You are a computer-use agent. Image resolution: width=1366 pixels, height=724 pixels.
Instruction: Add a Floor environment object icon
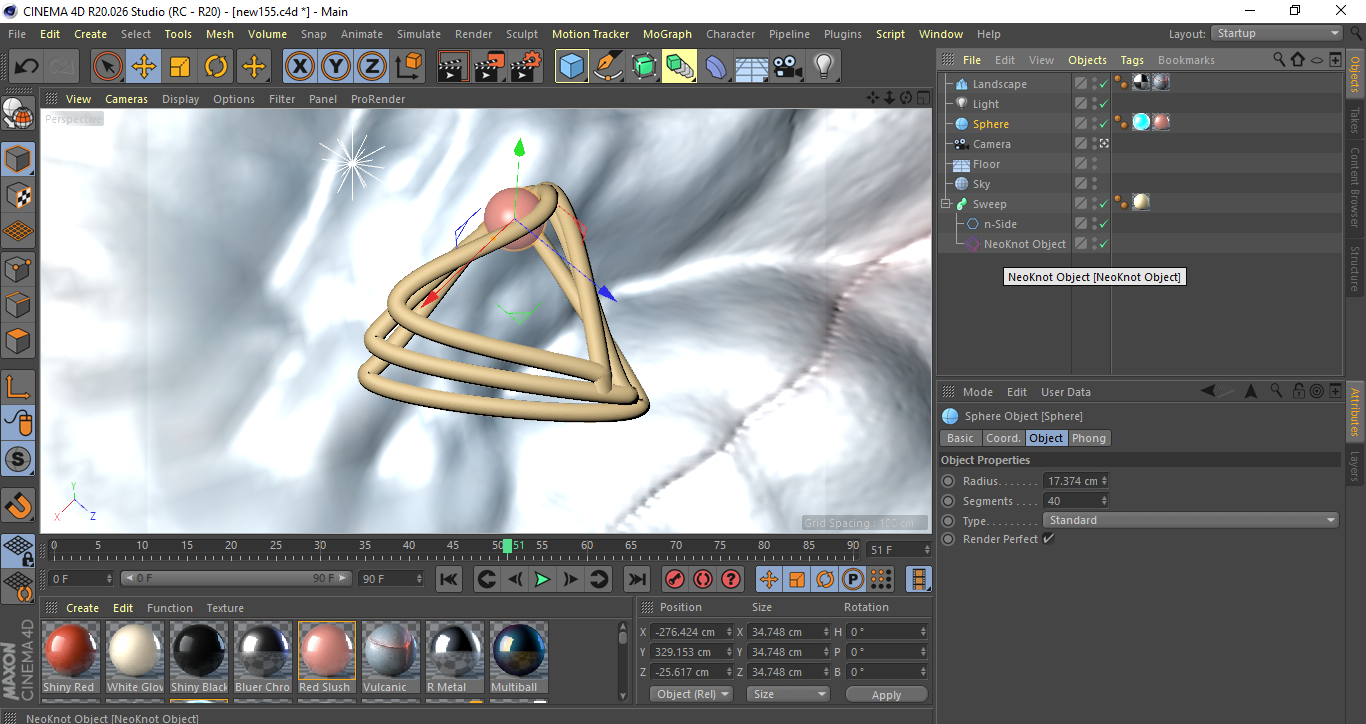752,67
